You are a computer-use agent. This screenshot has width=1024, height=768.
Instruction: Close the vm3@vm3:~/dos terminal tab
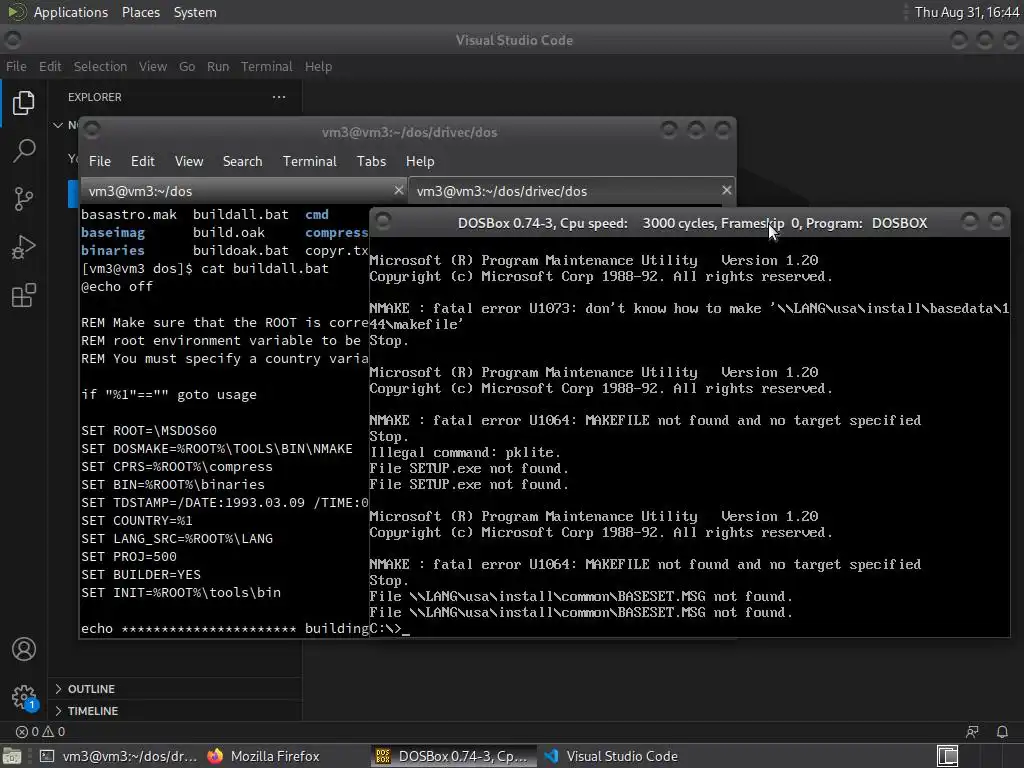point(398,190)
